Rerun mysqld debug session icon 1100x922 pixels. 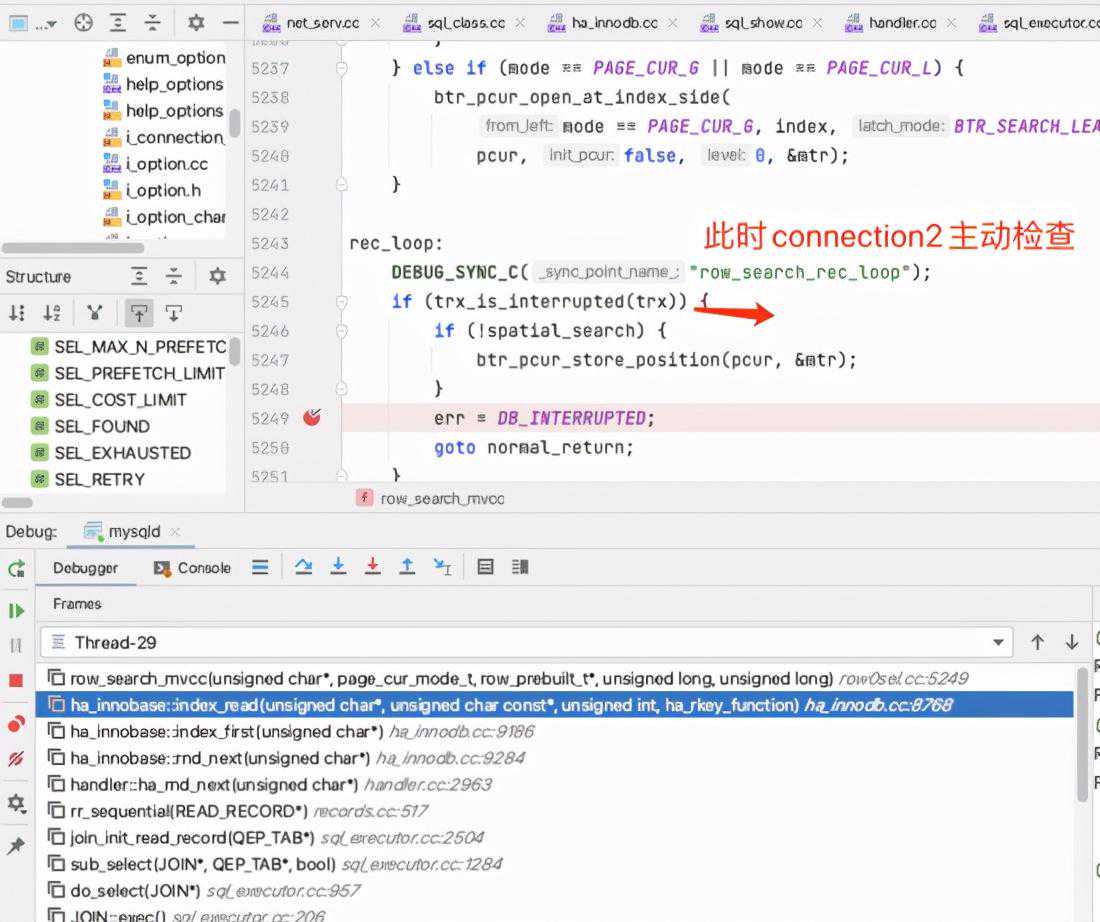[16, 568]
